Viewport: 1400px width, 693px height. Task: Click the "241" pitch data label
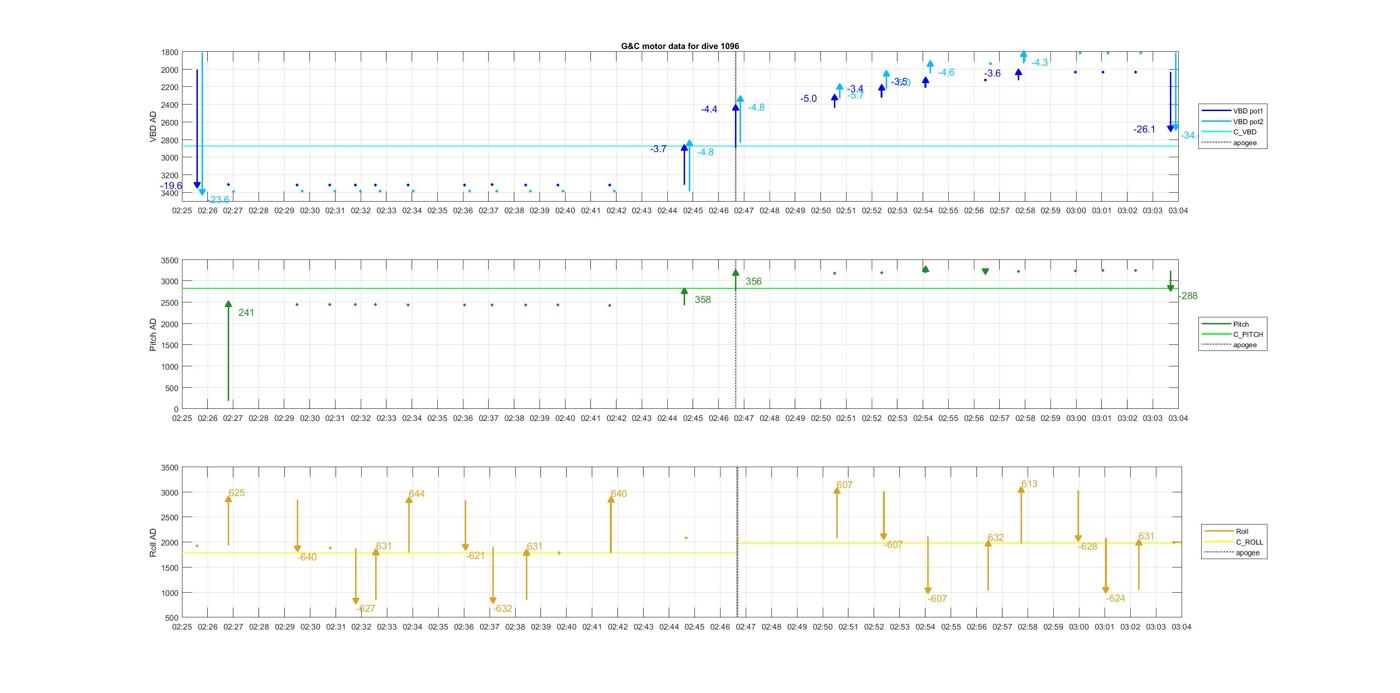(246, 313)
